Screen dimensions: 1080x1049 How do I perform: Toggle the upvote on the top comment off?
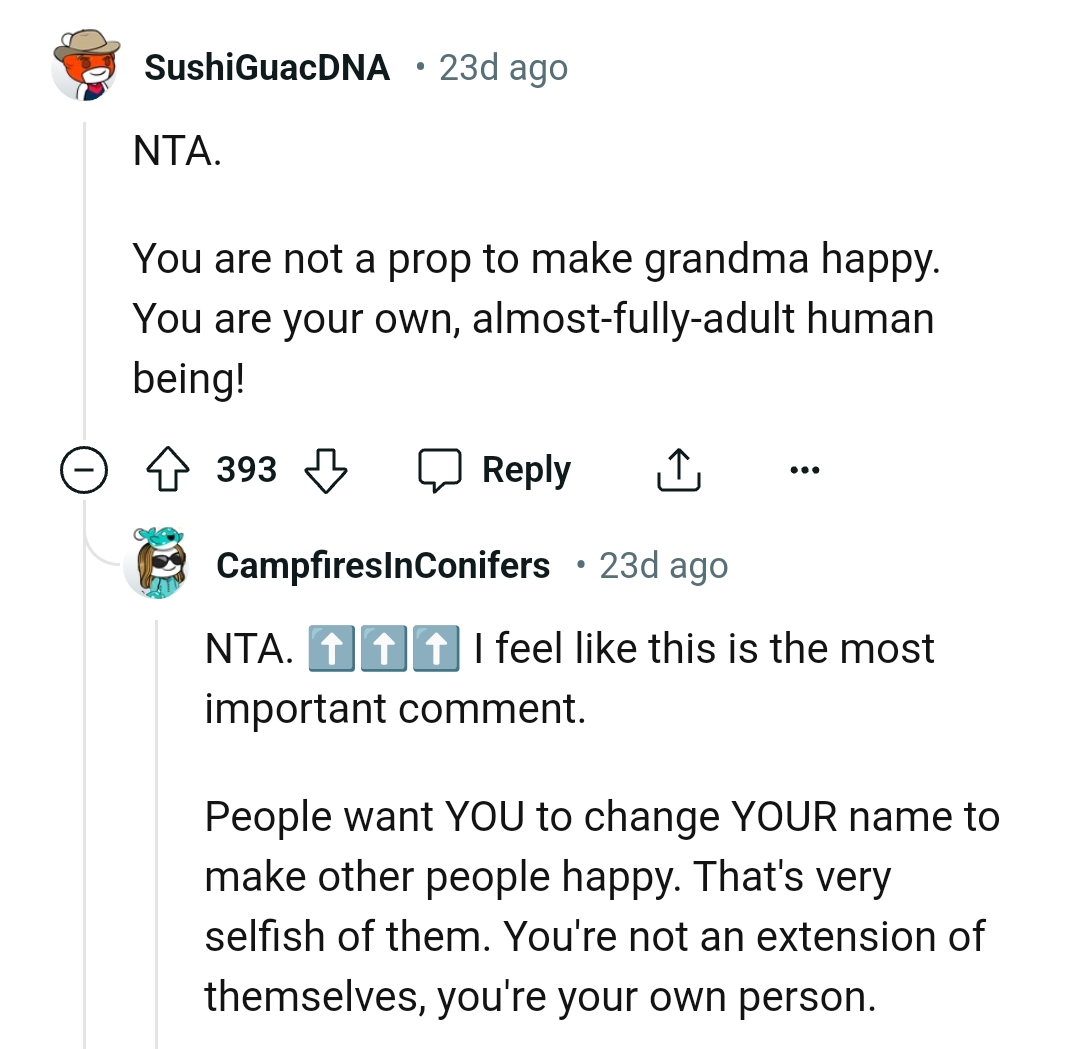click(168, 470)
